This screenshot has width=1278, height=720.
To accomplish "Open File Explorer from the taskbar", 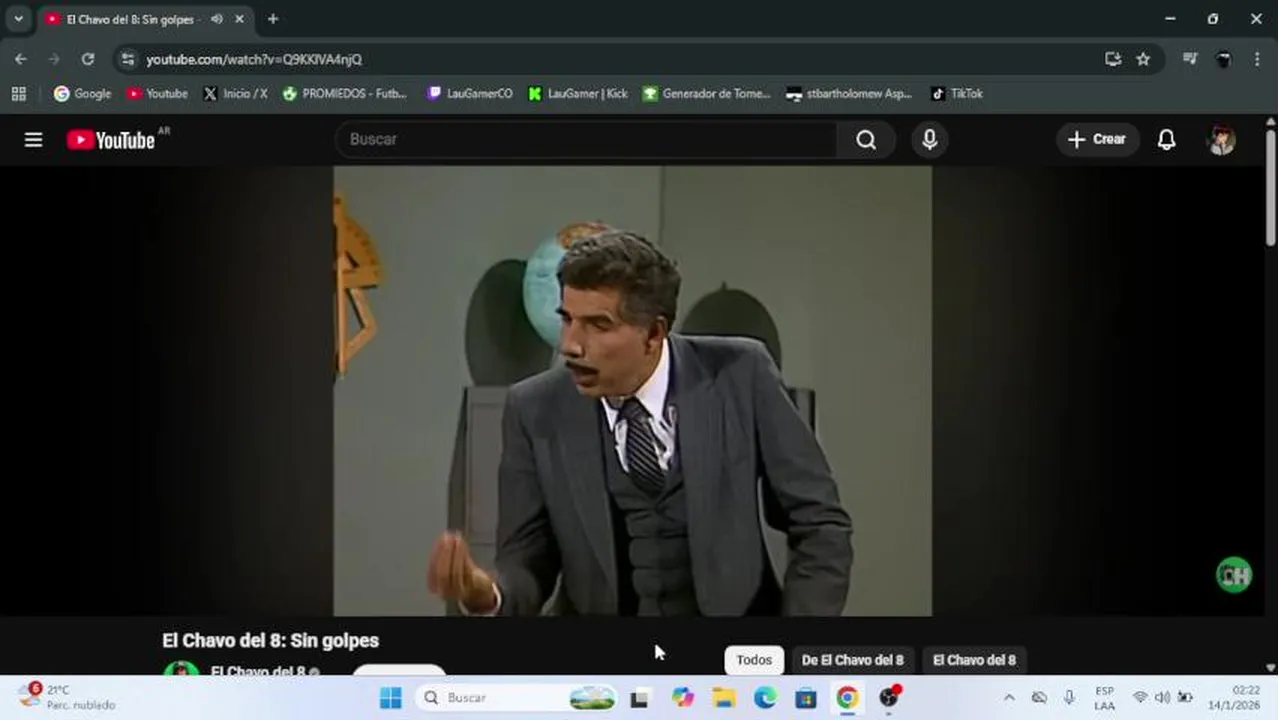I will pyautogui.click(x=724, y=698).
